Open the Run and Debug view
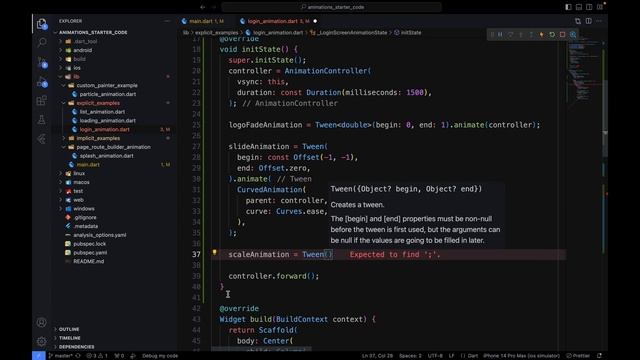The height and width of the screenshot is (360, 640). 42,82
